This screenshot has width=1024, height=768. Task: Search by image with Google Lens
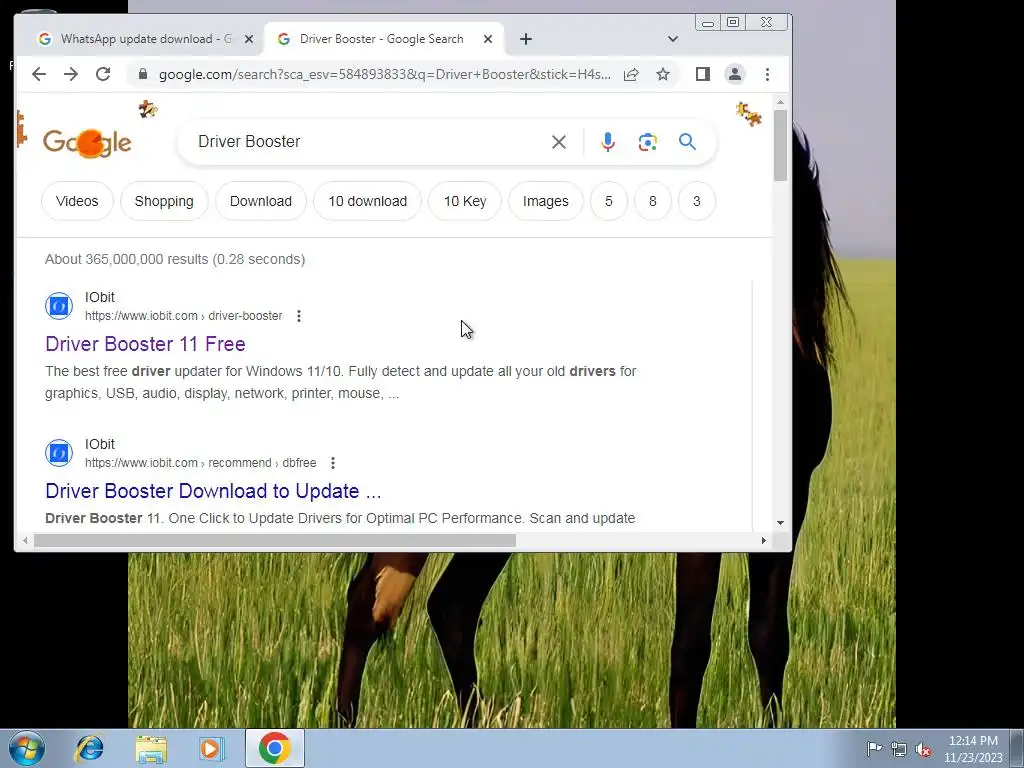click(647, 142)
